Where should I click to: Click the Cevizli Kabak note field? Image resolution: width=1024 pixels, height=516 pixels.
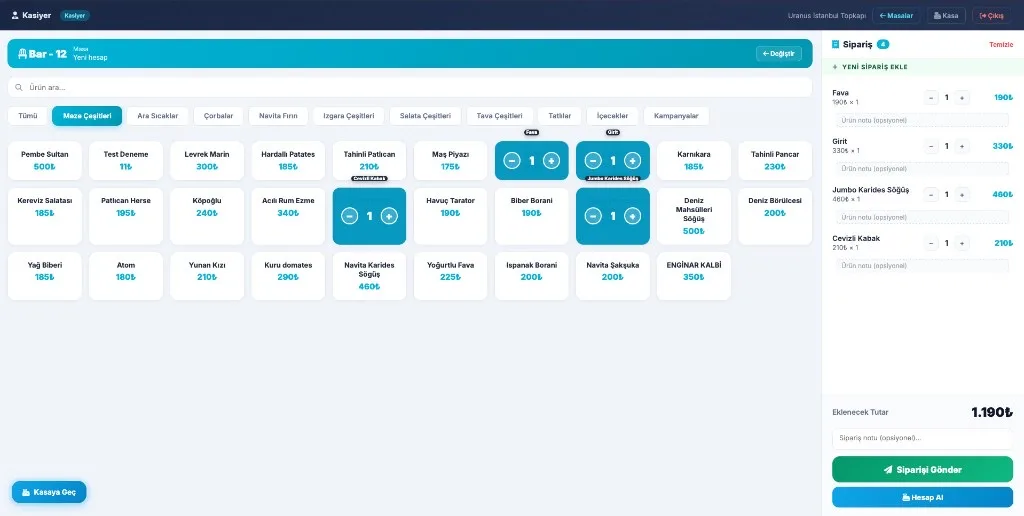[923, 265]
